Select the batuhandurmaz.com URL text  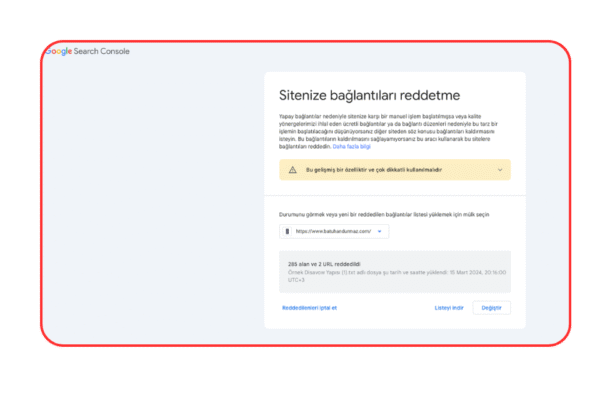[x=333, y=231]
